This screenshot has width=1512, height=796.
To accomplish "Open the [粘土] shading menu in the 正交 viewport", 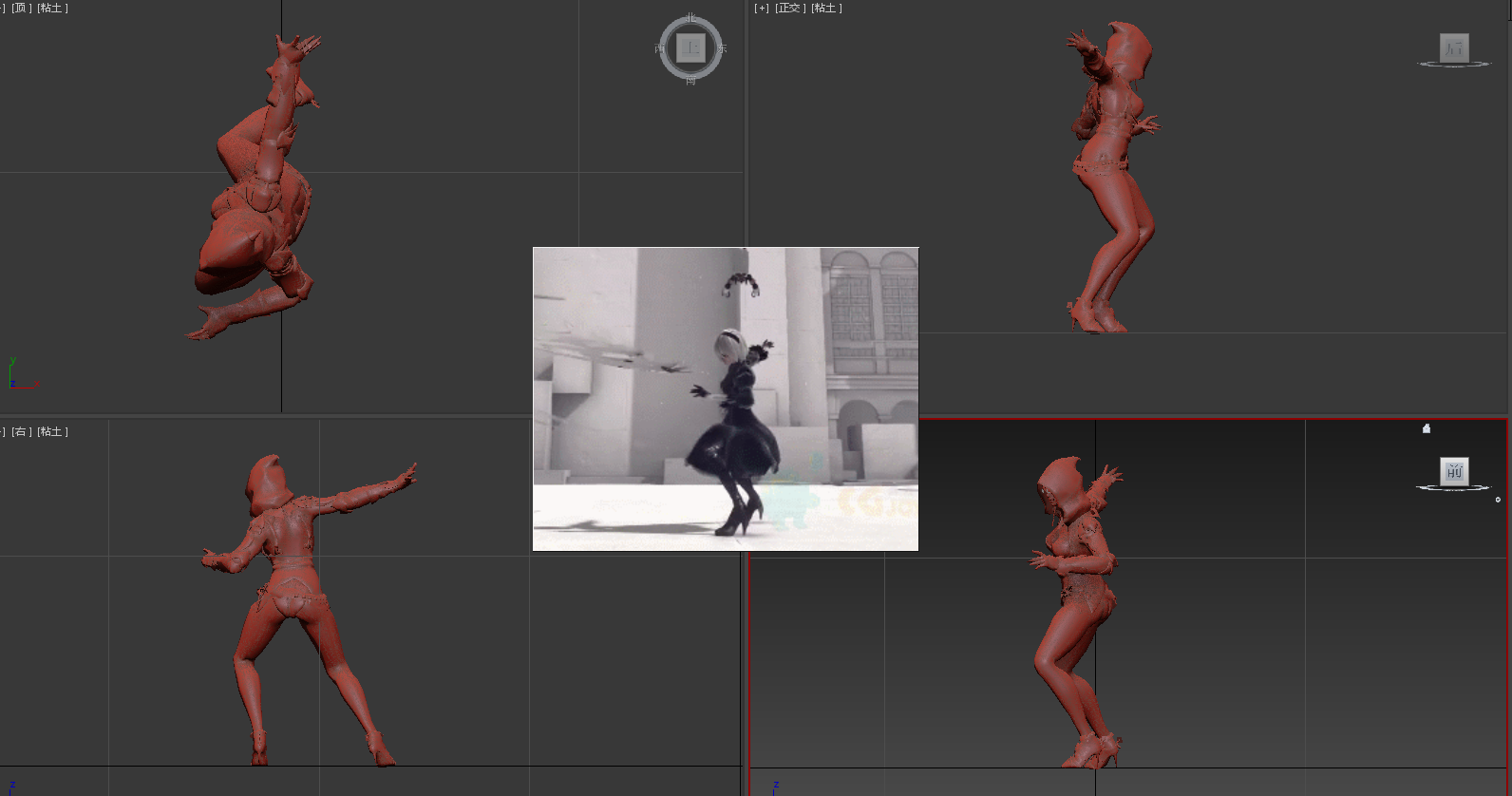I will pyautogui.click(x=826, y=8).
